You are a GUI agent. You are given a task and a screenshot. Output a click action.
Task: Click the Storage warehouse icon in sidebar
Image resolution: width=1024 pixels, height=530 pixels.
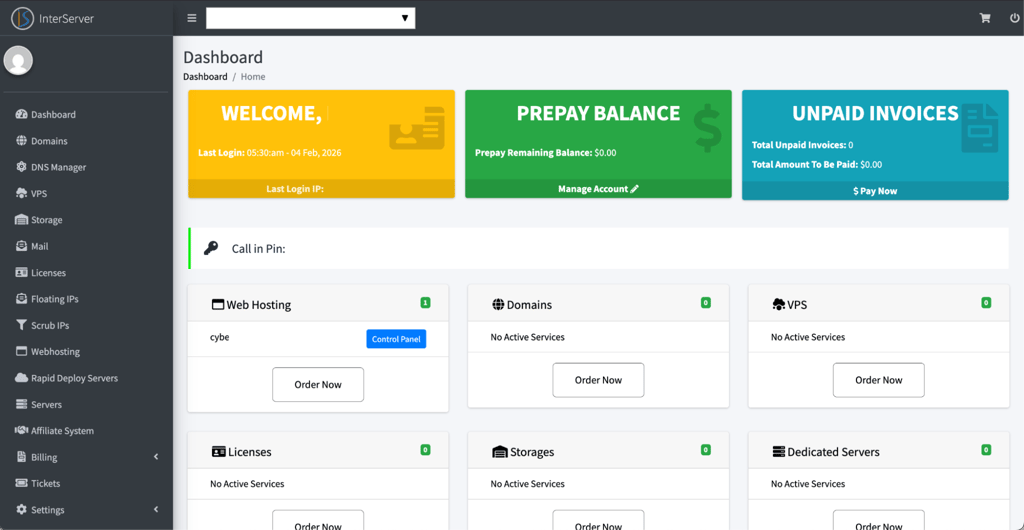pyautogui.click(x=21, y=220)
